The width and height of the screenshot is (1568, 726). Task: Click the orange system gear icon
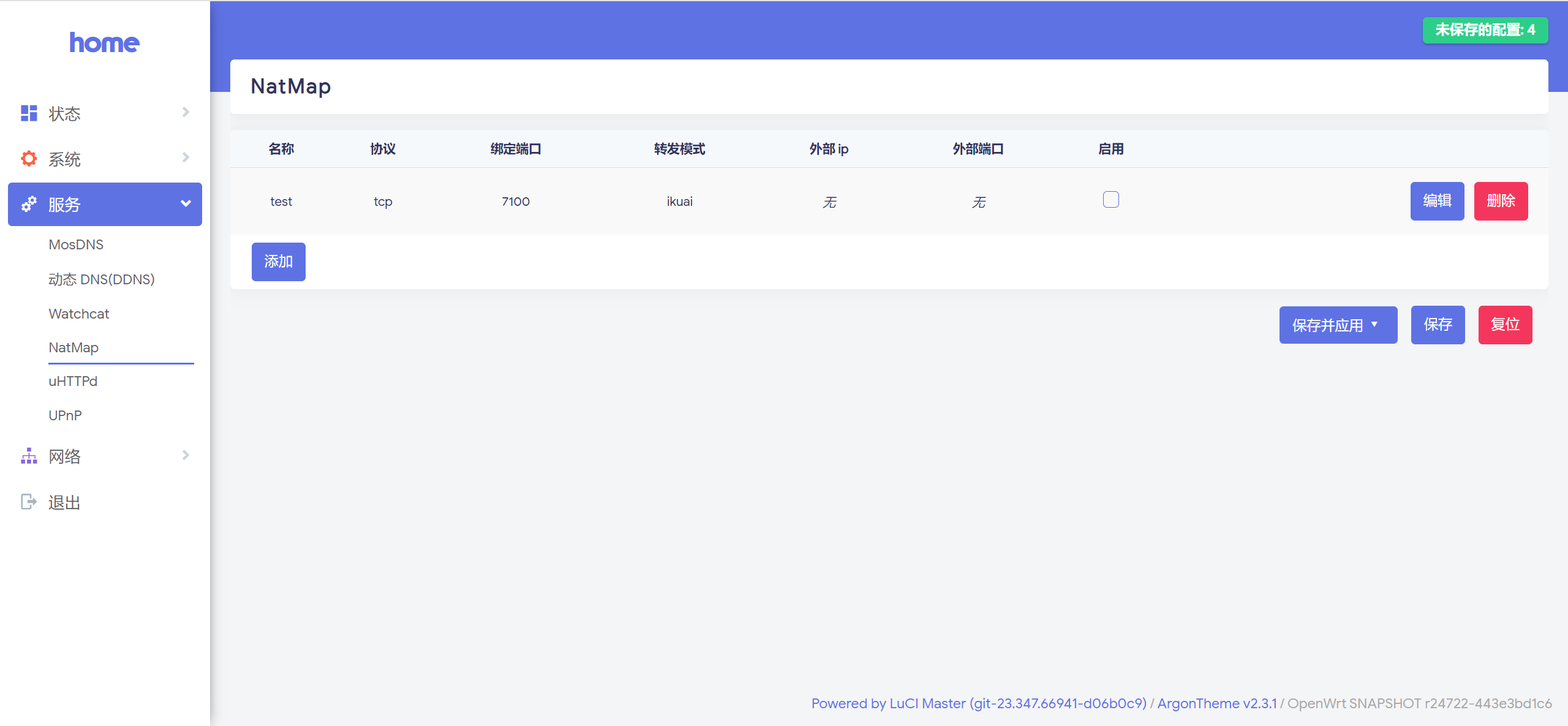pyautogui.click(x=29, y=159)
